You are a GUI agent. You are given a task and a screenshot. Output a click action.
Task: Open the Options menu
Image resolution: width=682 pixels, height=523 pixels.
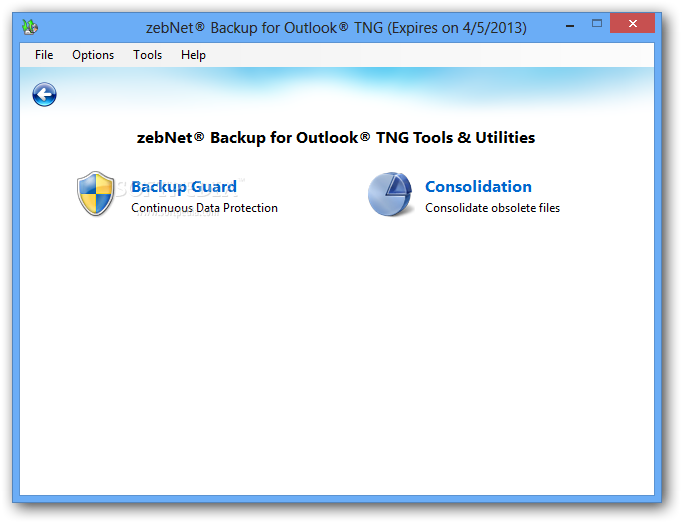[93, 55]
